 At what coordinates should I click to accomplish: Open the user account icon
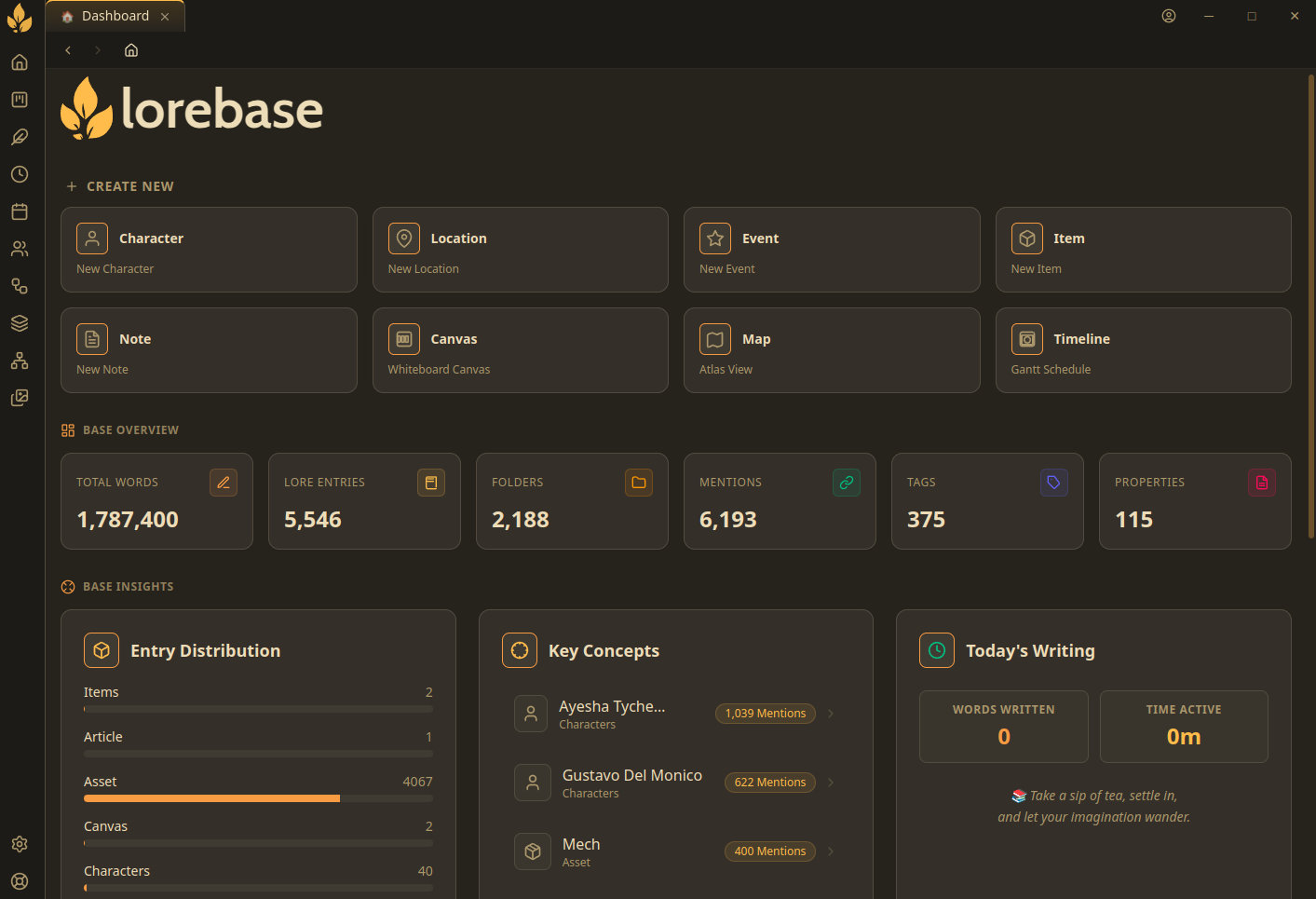pyautogui.click(x=1169, y=16)
